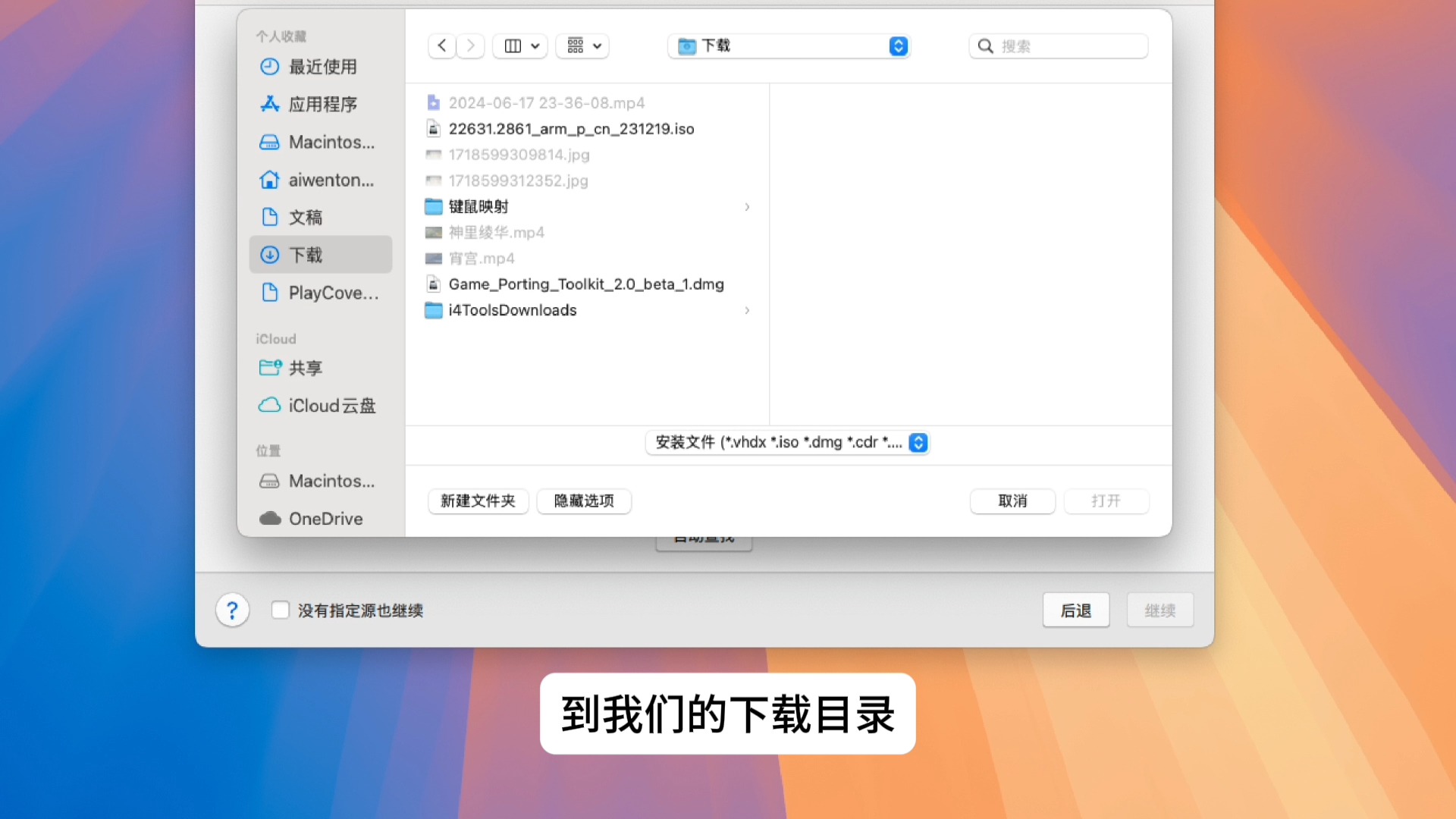Click the document icon beside 文稿
Viewport: 1456px width, 819px height.
pos(269,217)
